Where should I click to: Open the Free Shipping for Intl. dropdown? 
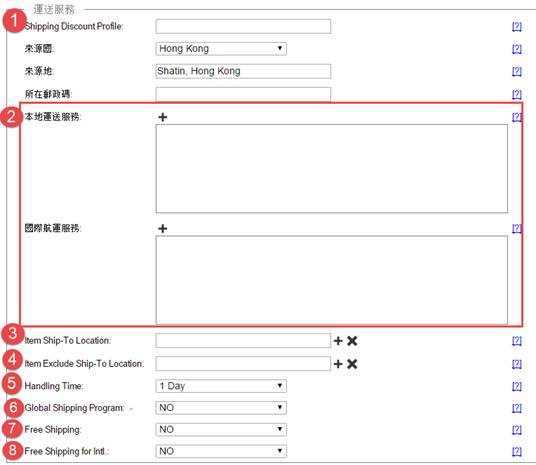(221, 451)
